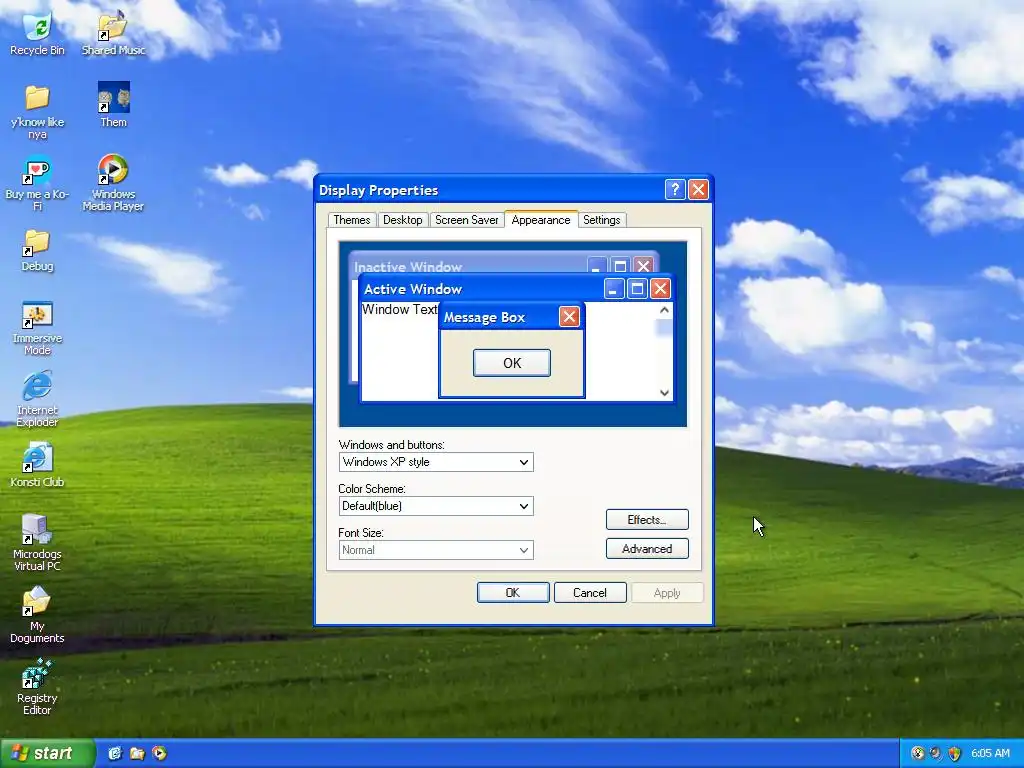Select the Appearance tab
Screen dimensions: 1024x768
point(541,219)
